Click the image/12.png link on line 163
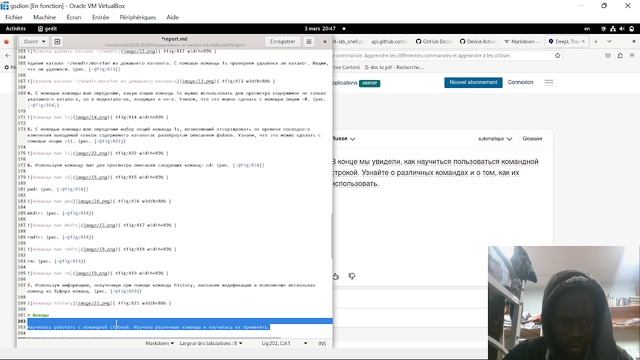Image resolution: width=640 pixels, height=360 pixels. (139, 51)
